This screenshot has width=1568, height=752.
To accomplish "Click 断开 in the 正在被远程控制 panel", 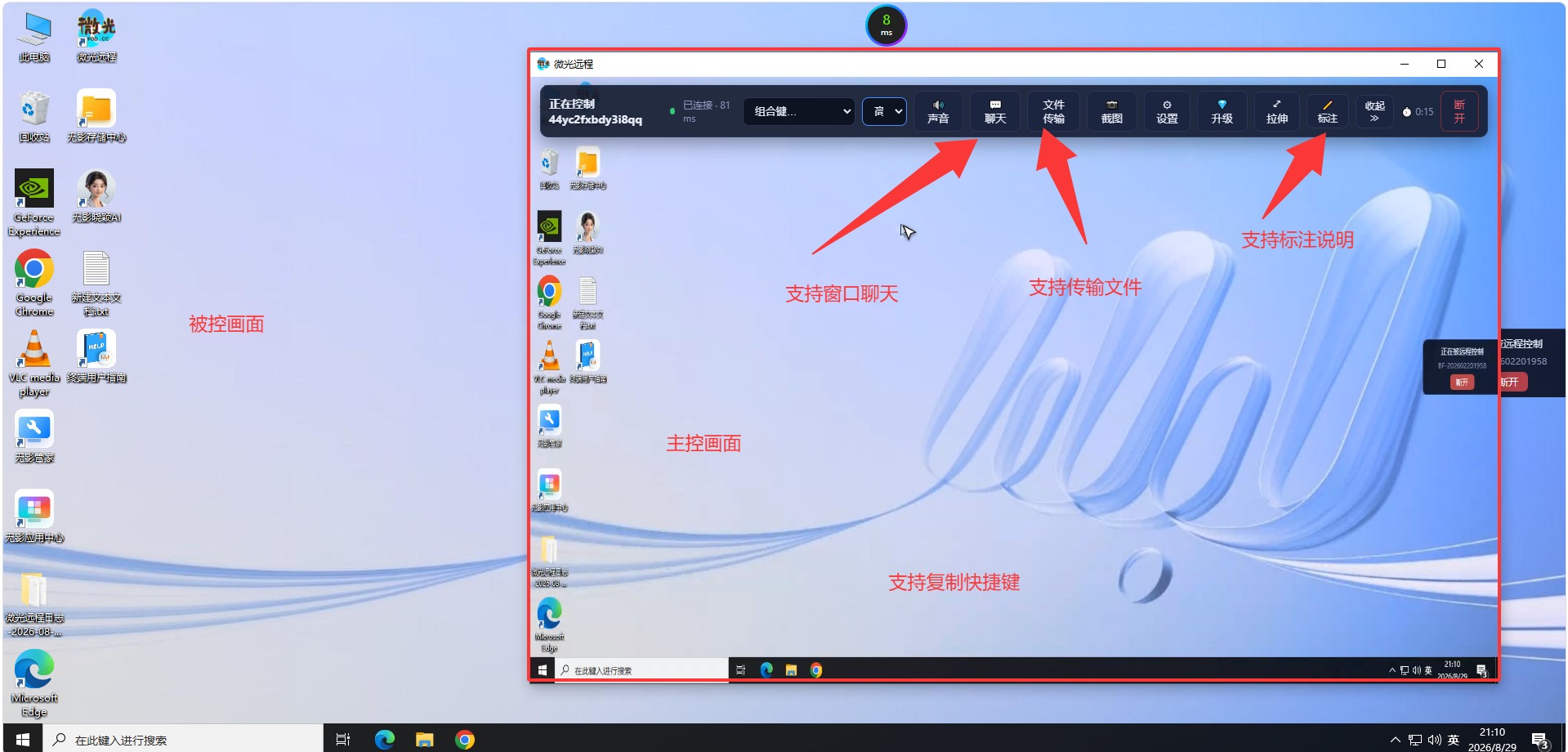I will (1462, 382).
